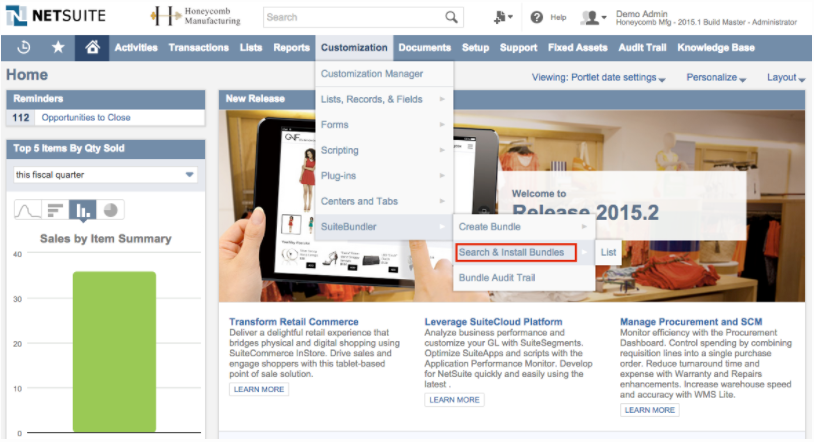Choose Bundle Audit Trail
Image resolution: width=814 pixels, height=442 pixels.
(524, 277)
